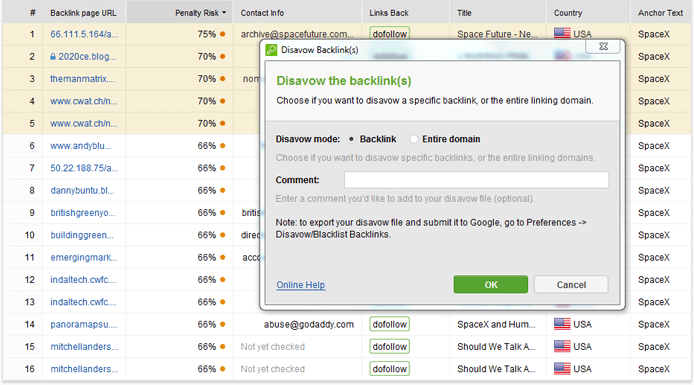Sort by Title column header
This screenshot has width=694, height=385.
464,13
